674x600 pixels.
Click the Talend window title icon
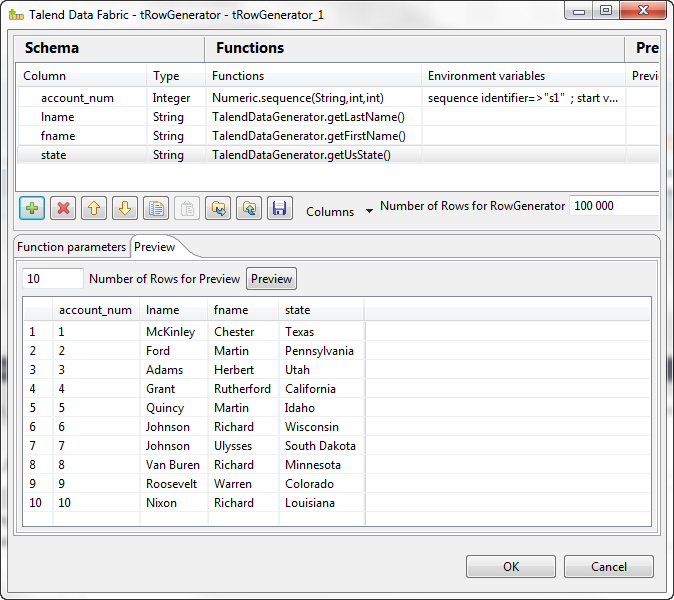[16, 15]
